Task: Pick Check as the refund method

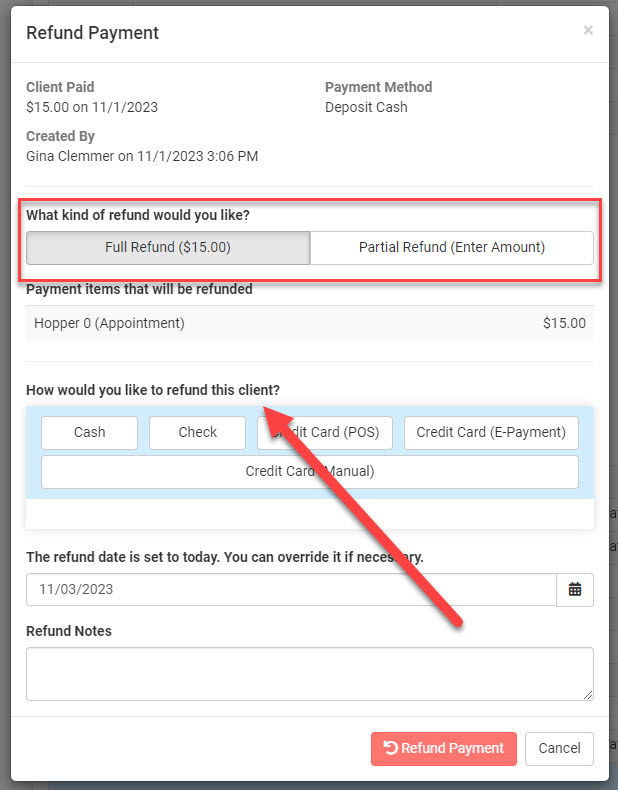Action: (197, 433)
